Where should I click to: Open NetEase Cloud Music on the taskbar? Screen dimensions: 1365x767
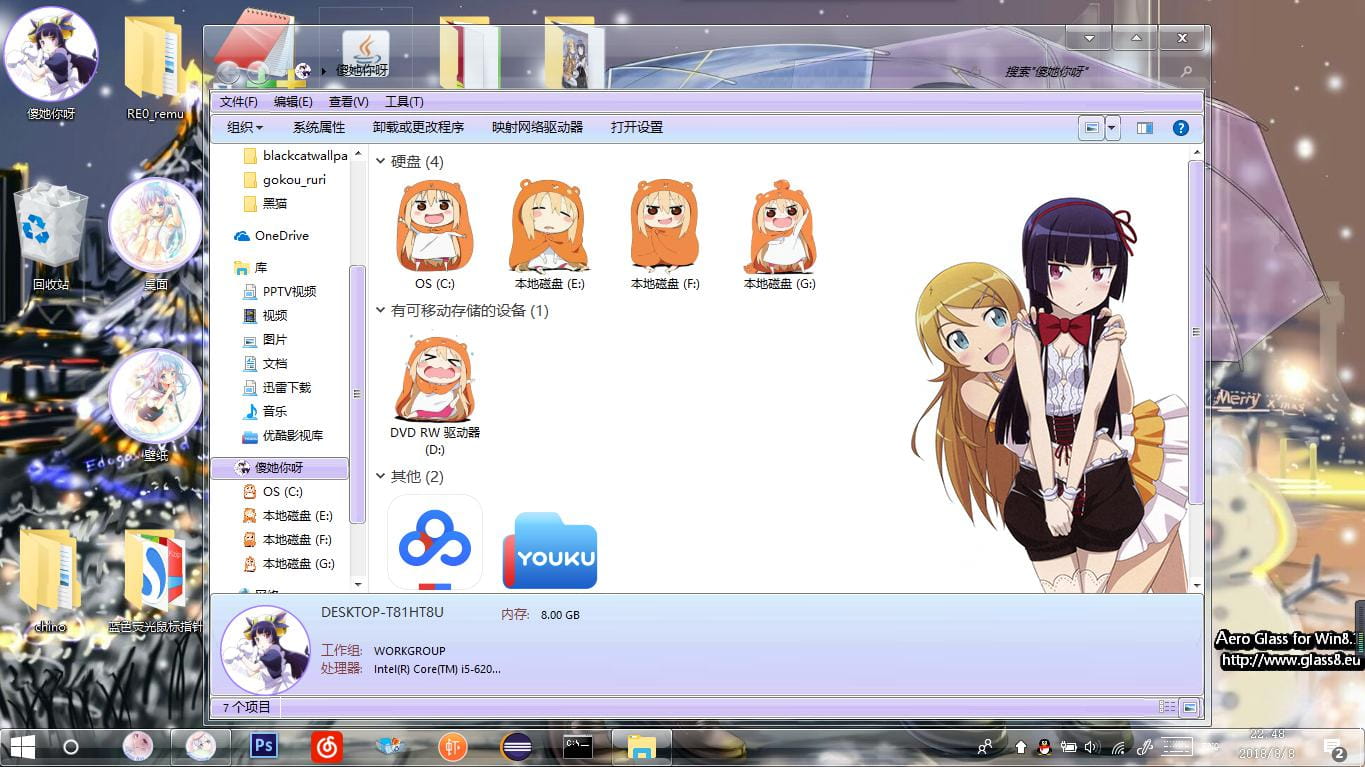click(x=326, y=746)
